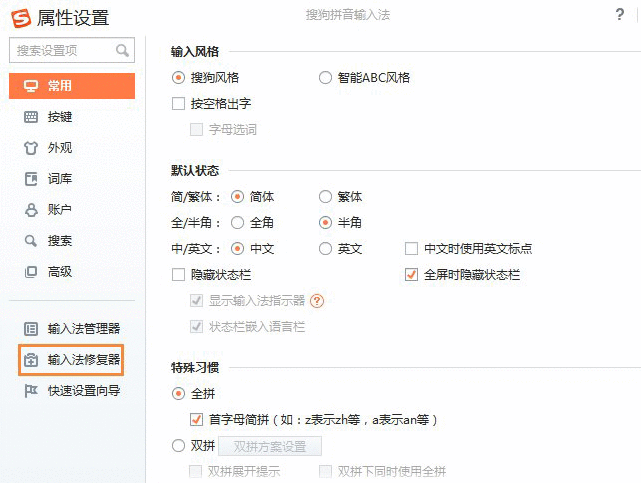This screenshot has width=641, height=483.
Task: Click the dictionary icon beside 词库
Action: coord(31,179)
